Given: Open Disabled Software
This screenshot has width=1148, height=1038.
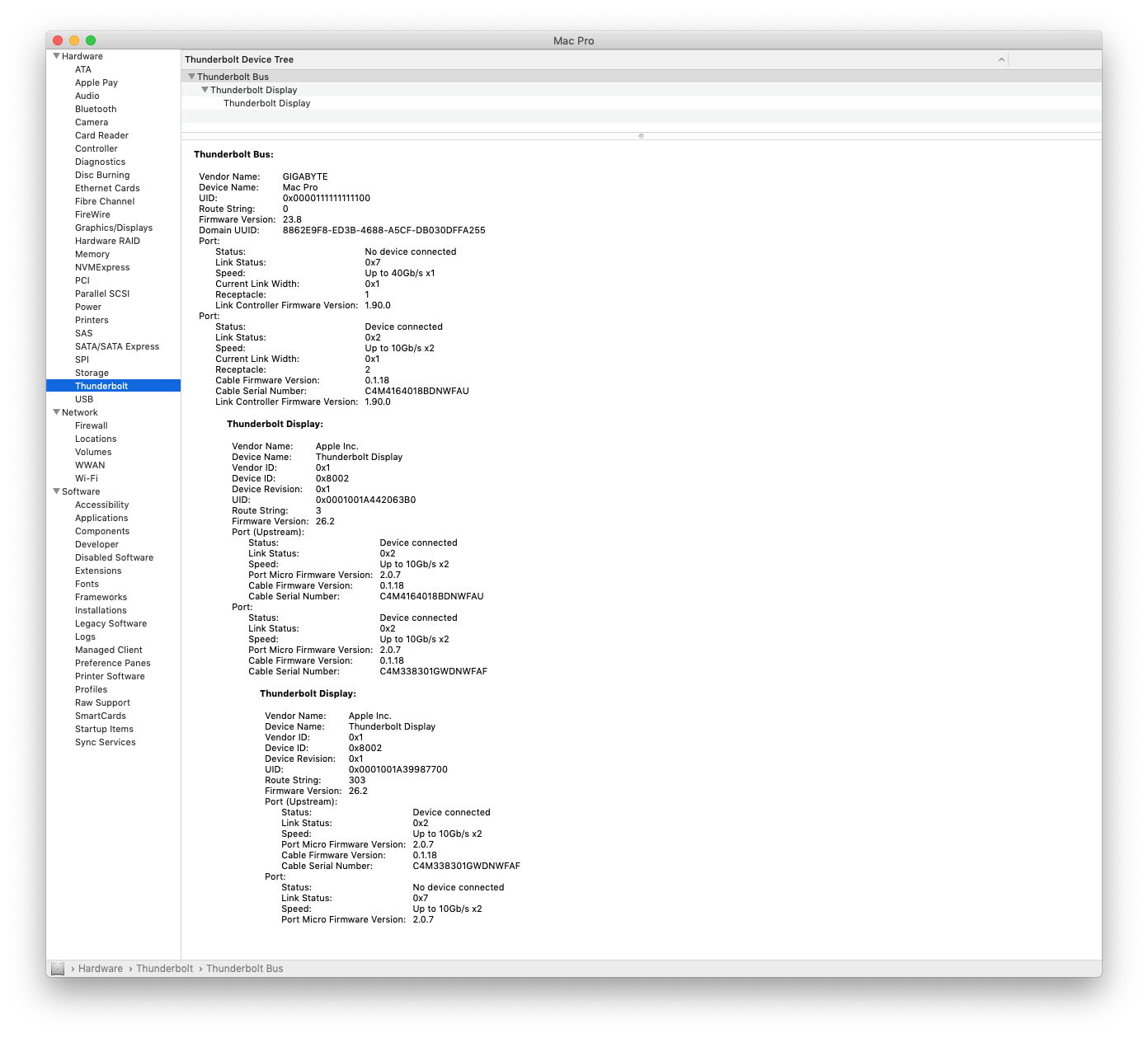Looking at the screenshot, I should tap(113, 557).
